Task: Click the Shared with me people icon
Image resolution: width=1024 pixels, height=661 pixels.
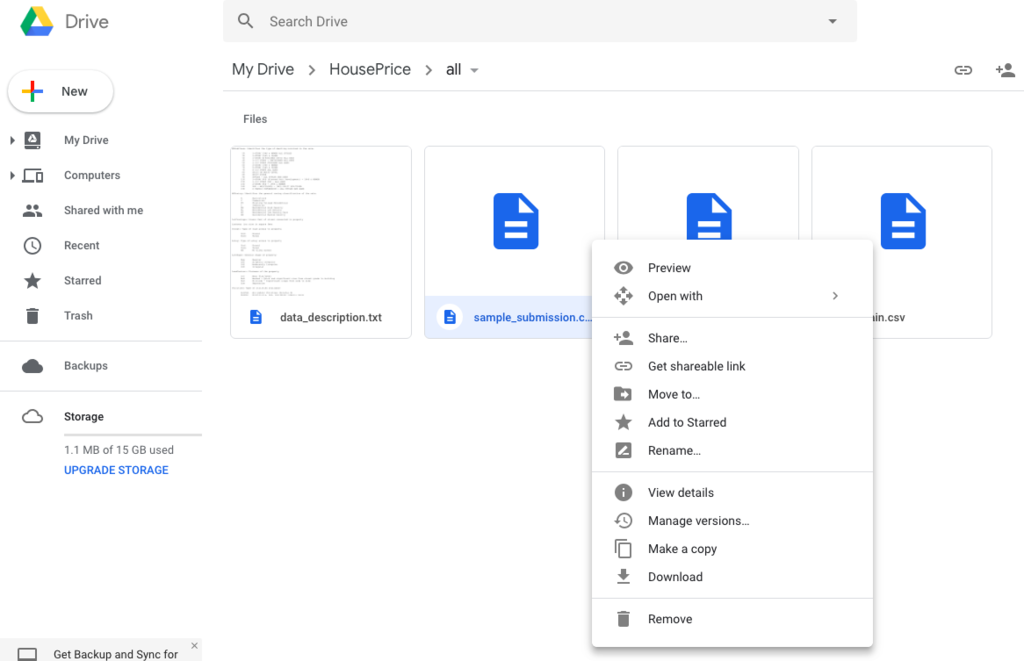Action: click(x=32, y=210)
